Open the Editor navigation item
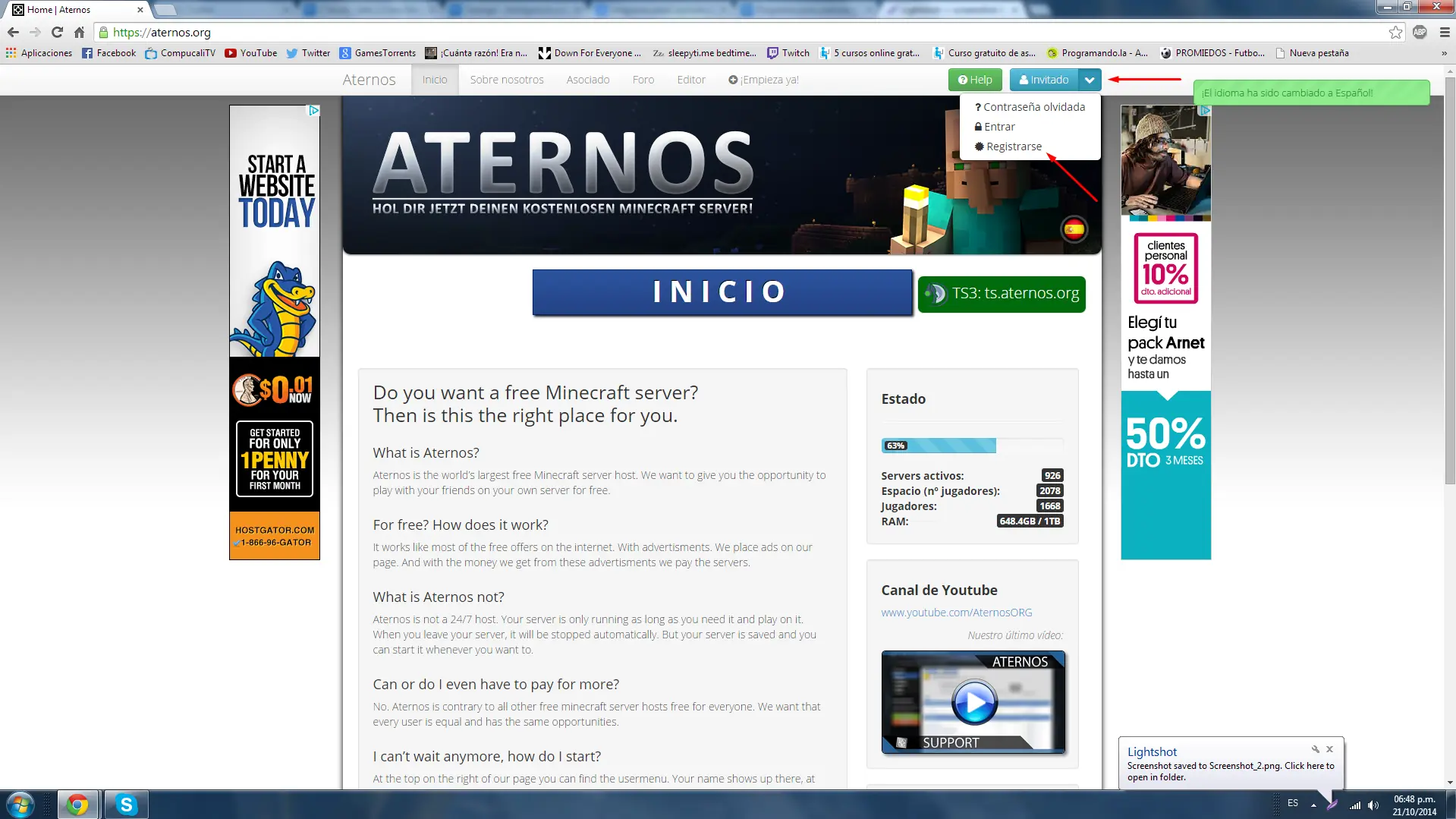This screenshot has width=1456, height=819. click(691, 80)
